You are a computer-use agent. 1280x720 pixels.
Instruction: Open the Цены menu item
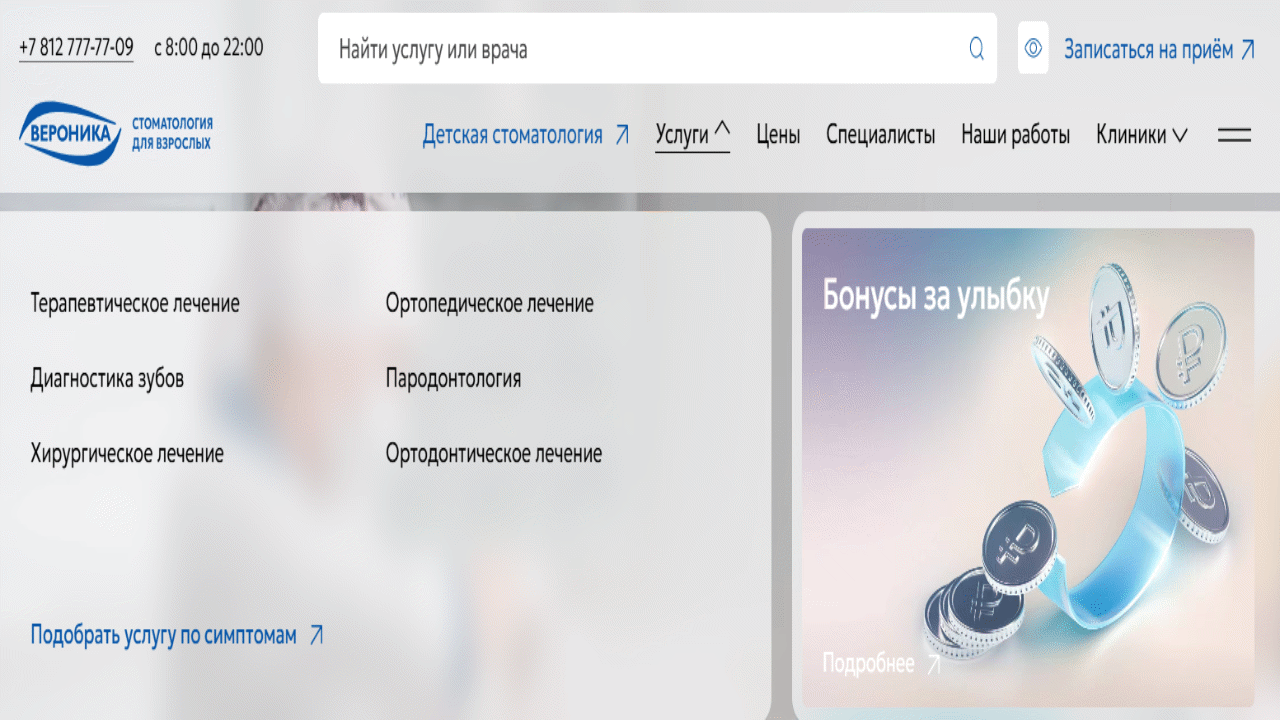pyautogui.click(x=777, y=135)
